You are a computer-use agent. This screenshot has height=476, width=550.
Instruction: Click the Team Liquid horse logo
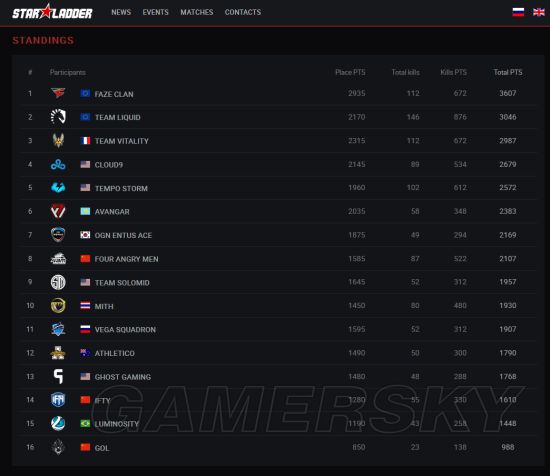[58, 117]
